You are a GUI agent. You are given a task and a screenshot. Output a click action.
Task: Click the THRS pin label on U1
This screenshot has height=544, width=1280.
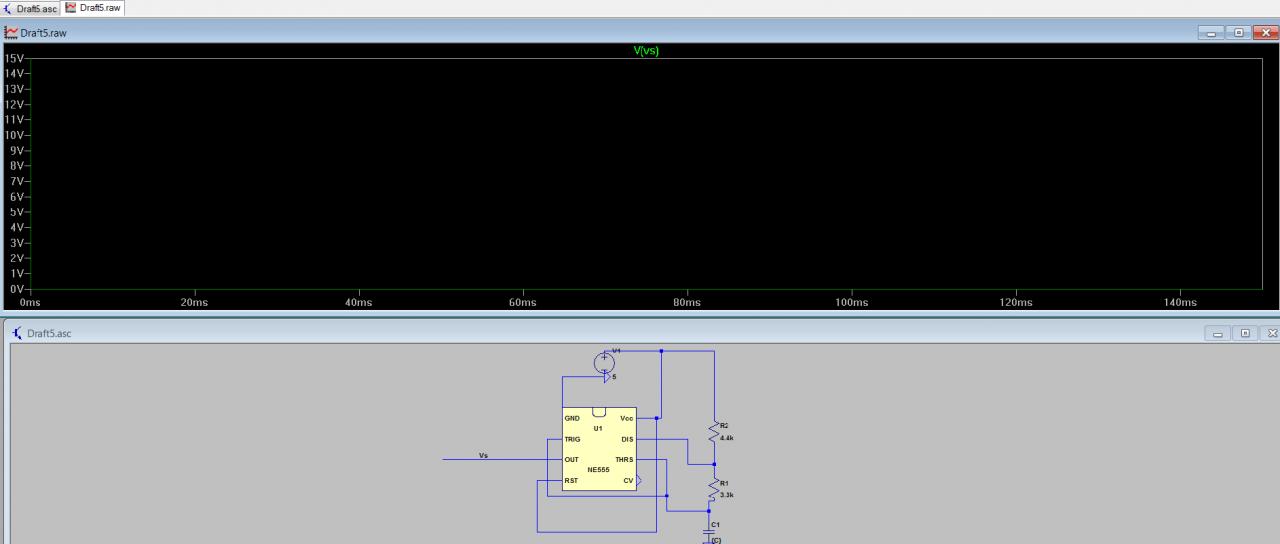click(624, 460)
